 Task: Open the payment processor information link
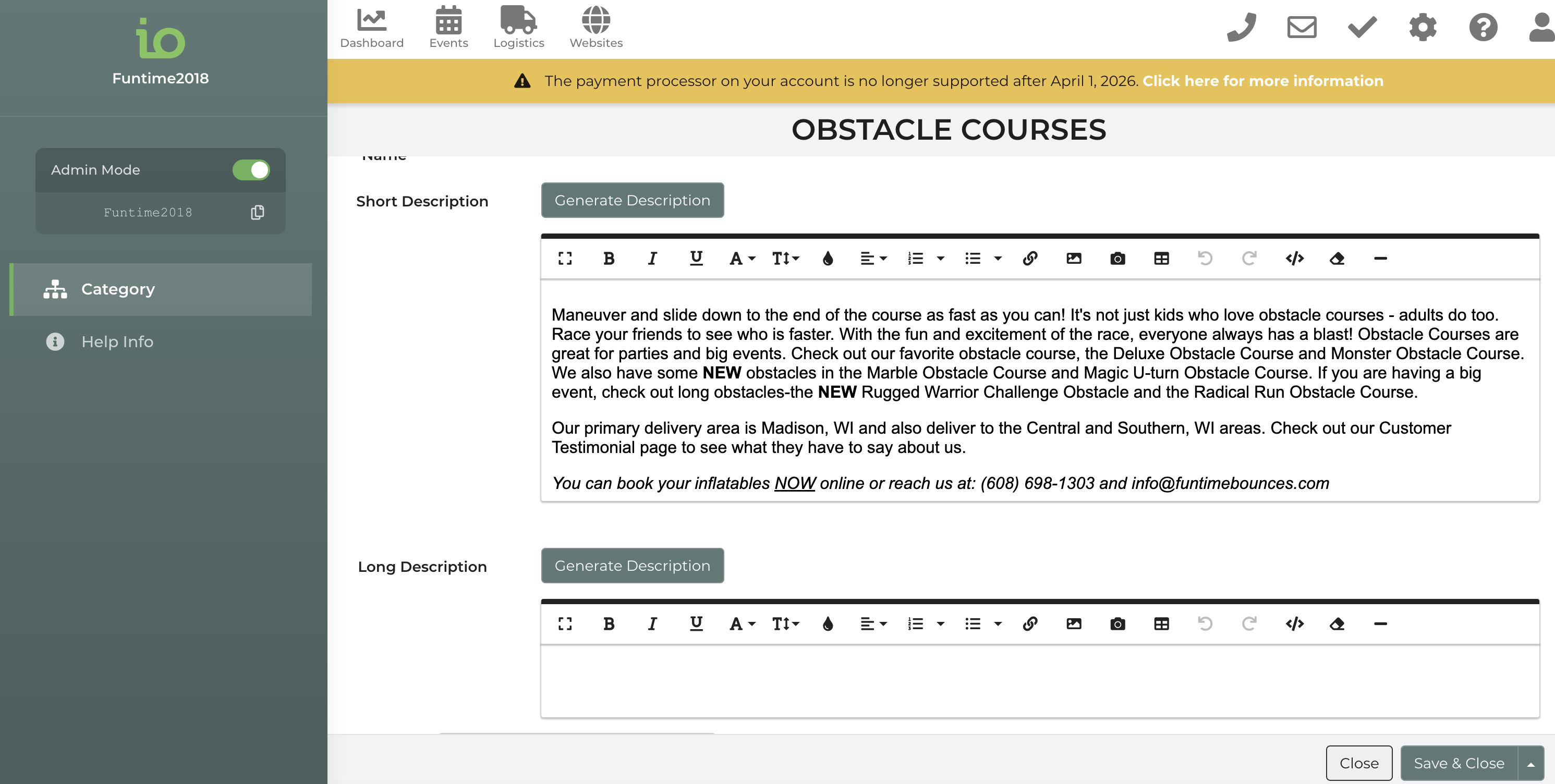(1262, 81)
